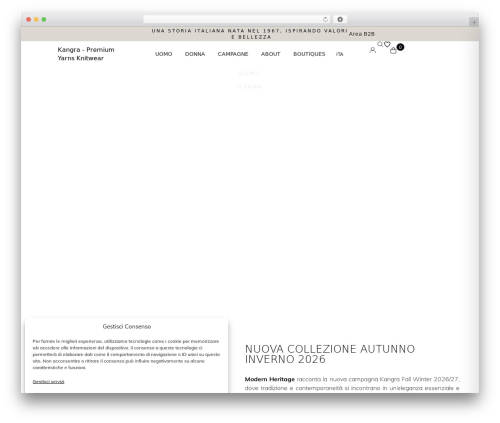Open the UOMO navigation menu
Screen dimensions: 500x423
[x=163, y=54]
